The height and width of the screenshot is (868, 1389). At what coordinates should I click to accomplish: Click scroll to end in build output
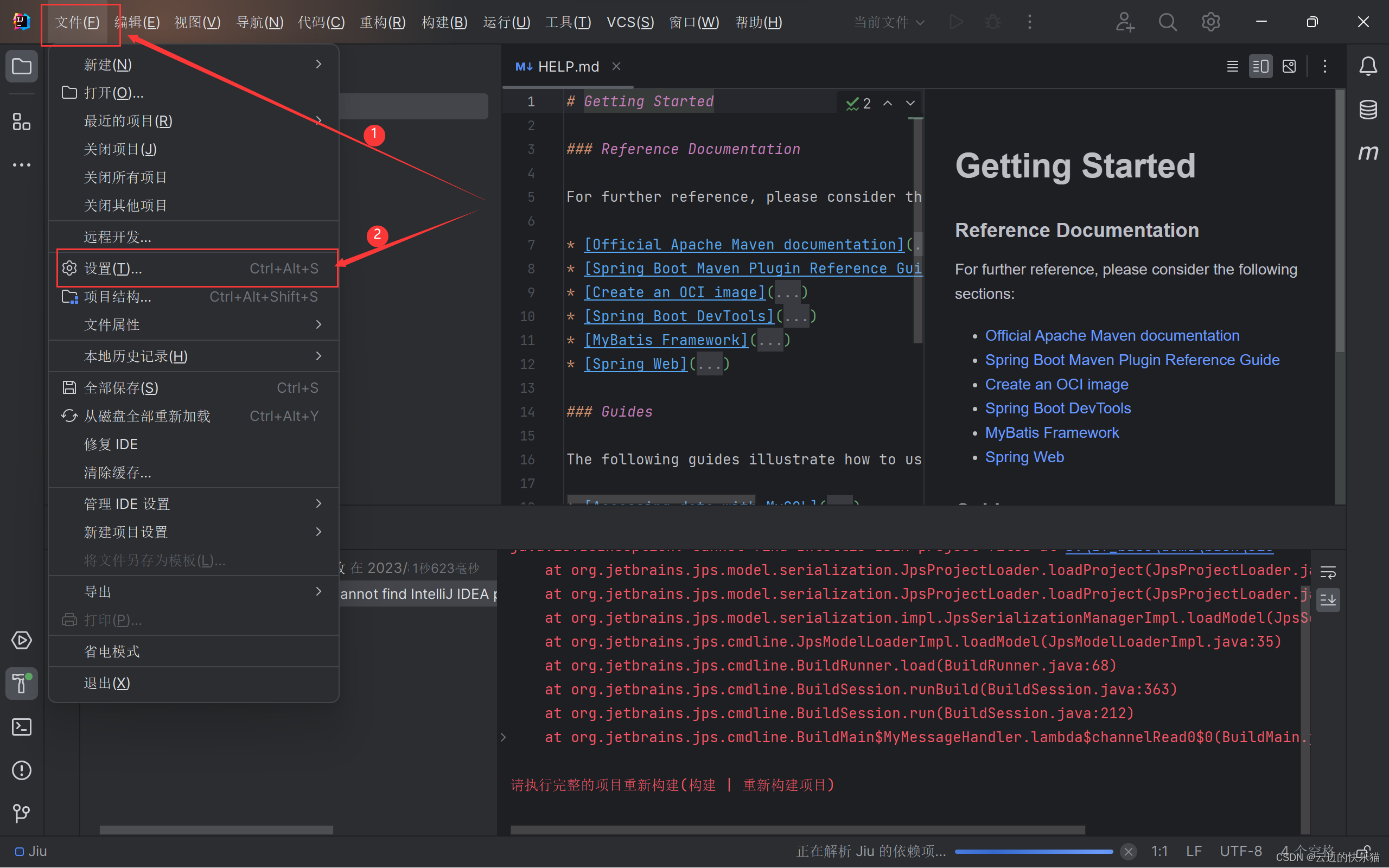click(1328, 601)
